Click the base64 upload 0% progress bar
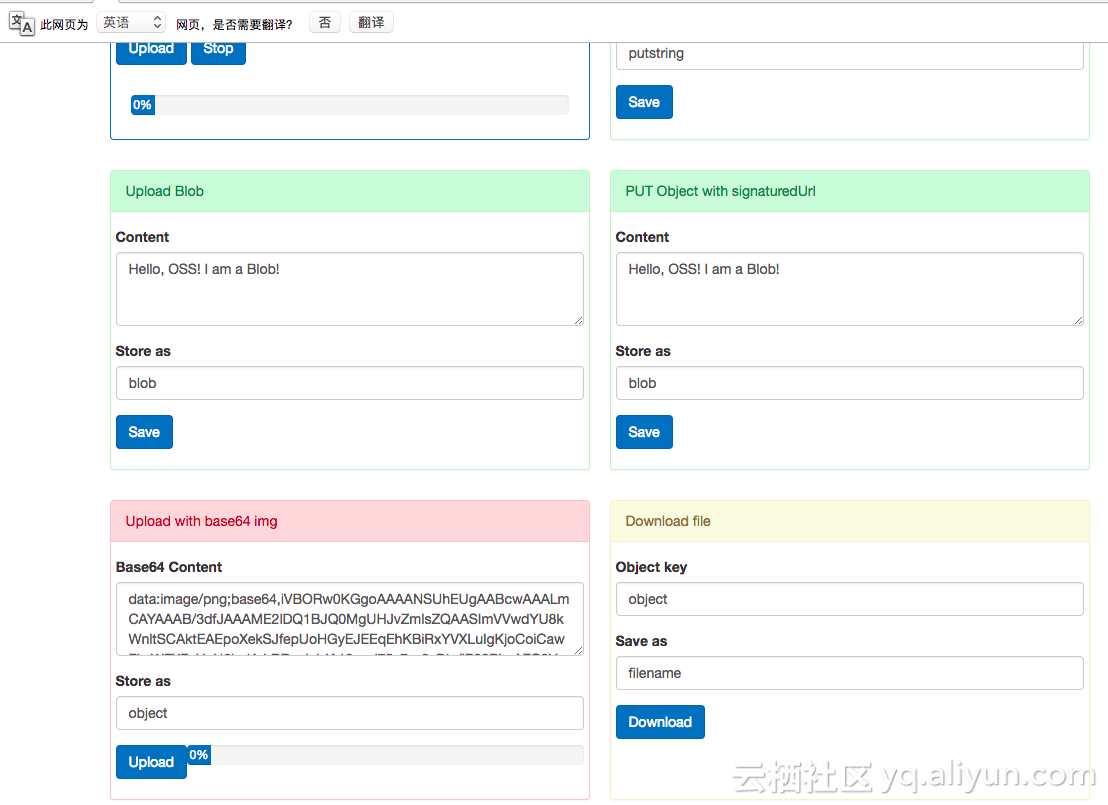The image size is (1108, 805). click(x=385, y=755)
